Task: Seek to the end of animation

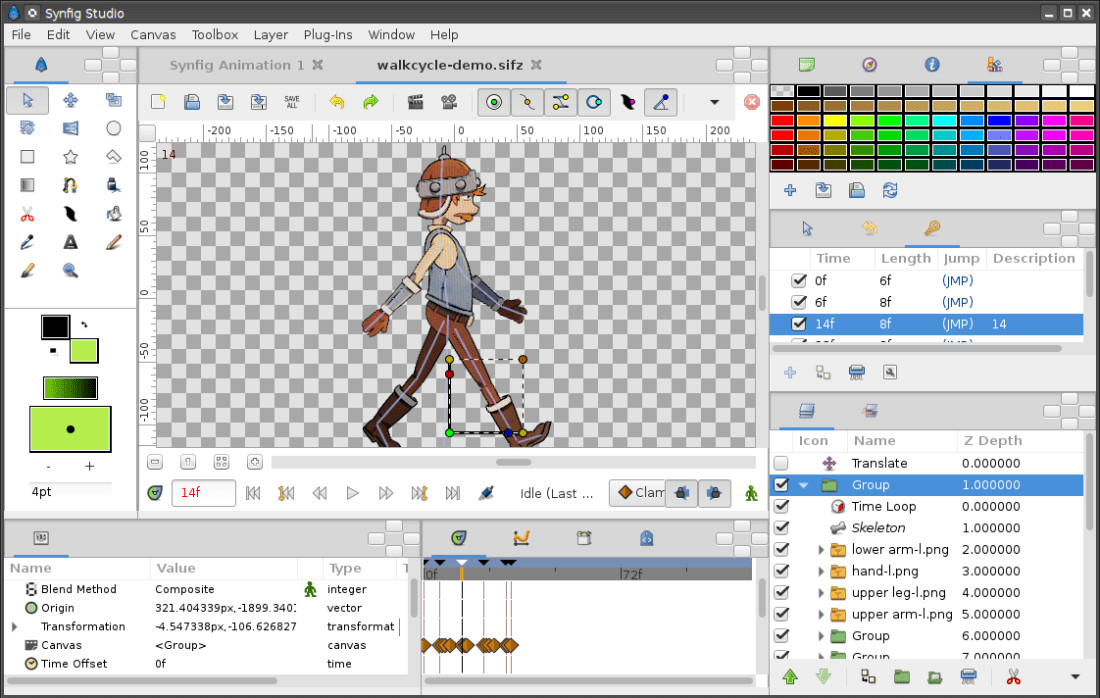Action: (x=452, y=493)
